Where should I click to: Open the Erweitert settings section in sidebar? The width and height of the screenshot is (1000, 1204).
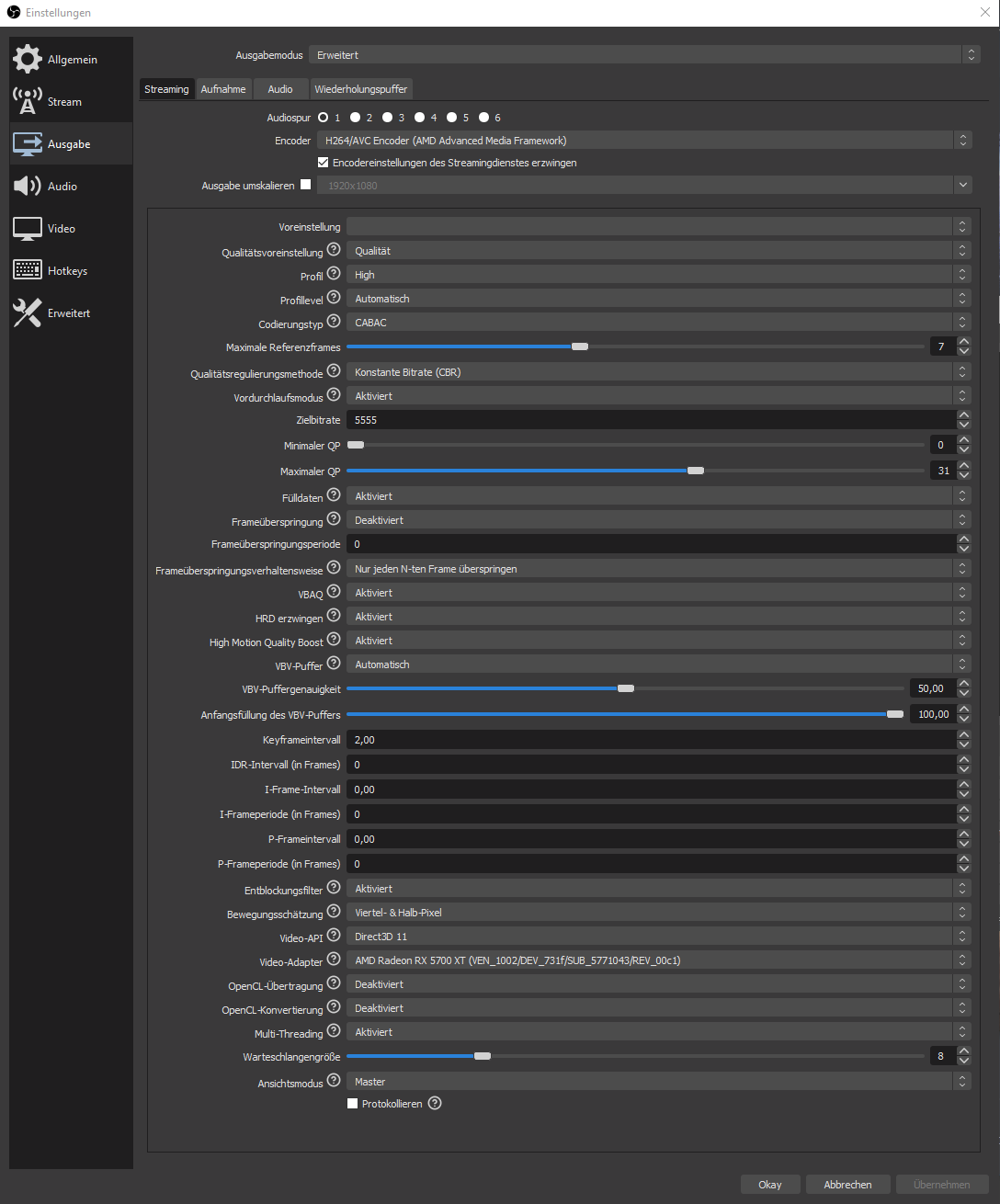point(71,312)
